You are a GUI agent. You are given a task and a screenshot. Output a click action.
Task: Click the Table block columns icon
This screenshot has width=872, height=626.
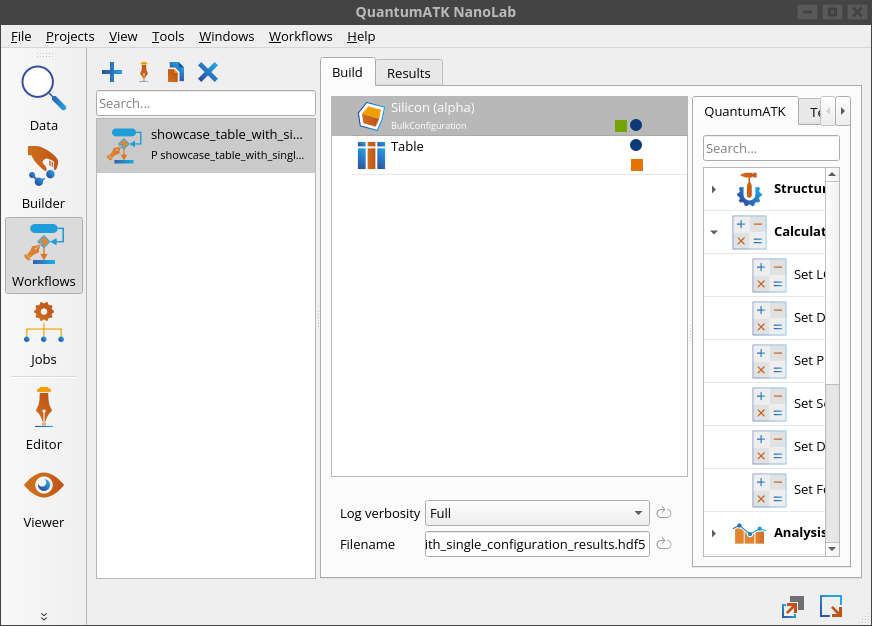tap(371, 155)
